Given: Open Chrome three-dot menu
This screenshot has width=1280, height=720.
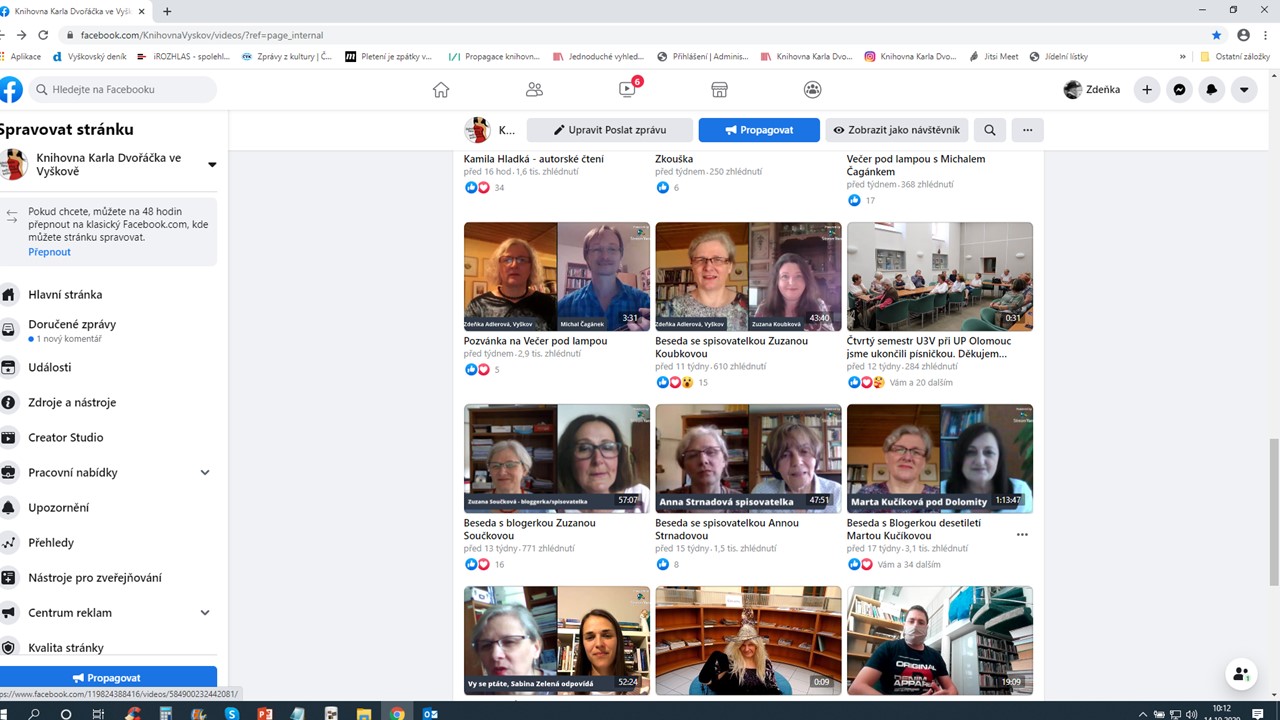Looking at the screenshot, I should click(1267, 35).
